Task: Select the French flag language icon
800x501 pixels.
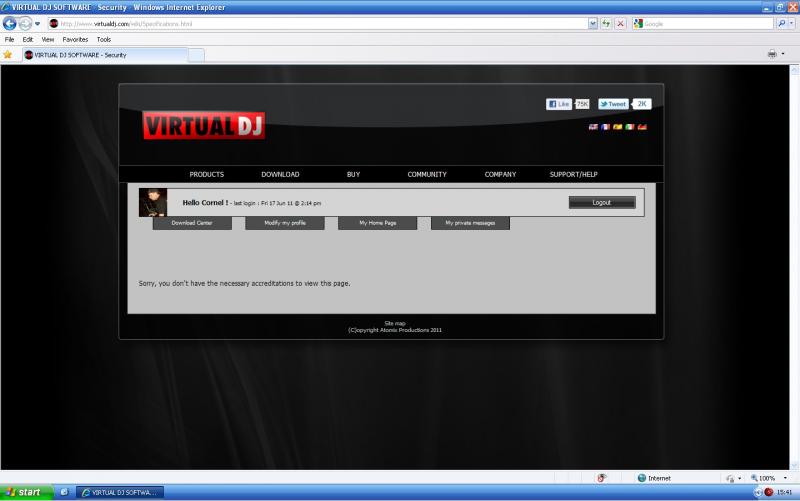Action: pos(605,127)
